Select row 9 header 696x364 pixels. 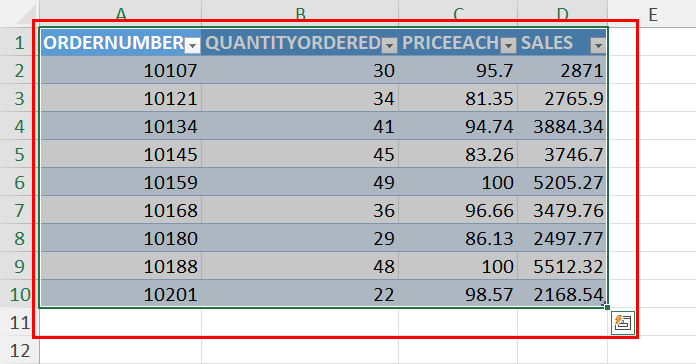tap(20, 265)
